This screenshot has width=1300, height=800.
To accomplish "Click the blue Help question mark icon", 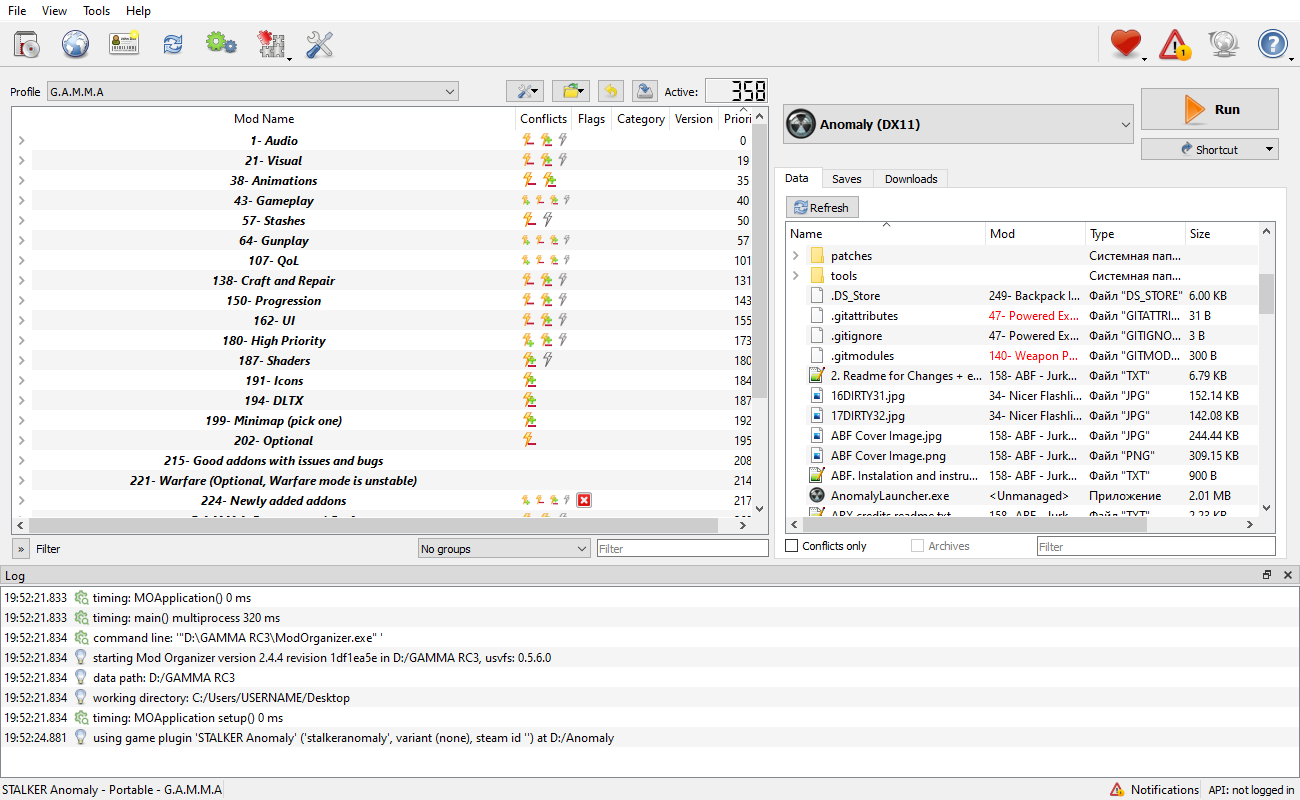I will tap(1272, 44).
